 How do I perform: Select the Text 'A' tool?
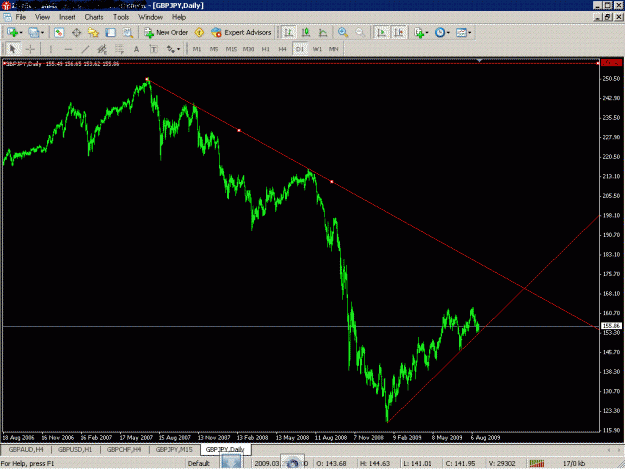136,49
